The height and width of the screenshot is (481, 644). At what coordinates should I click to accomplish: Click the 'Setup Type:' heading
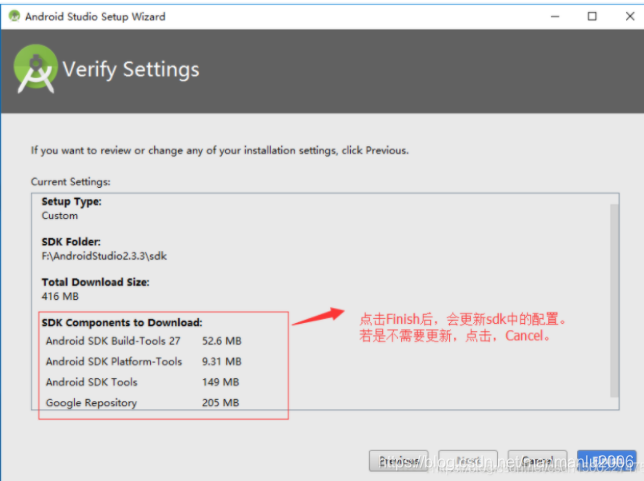pyautogui.click(x=71, y=201)
